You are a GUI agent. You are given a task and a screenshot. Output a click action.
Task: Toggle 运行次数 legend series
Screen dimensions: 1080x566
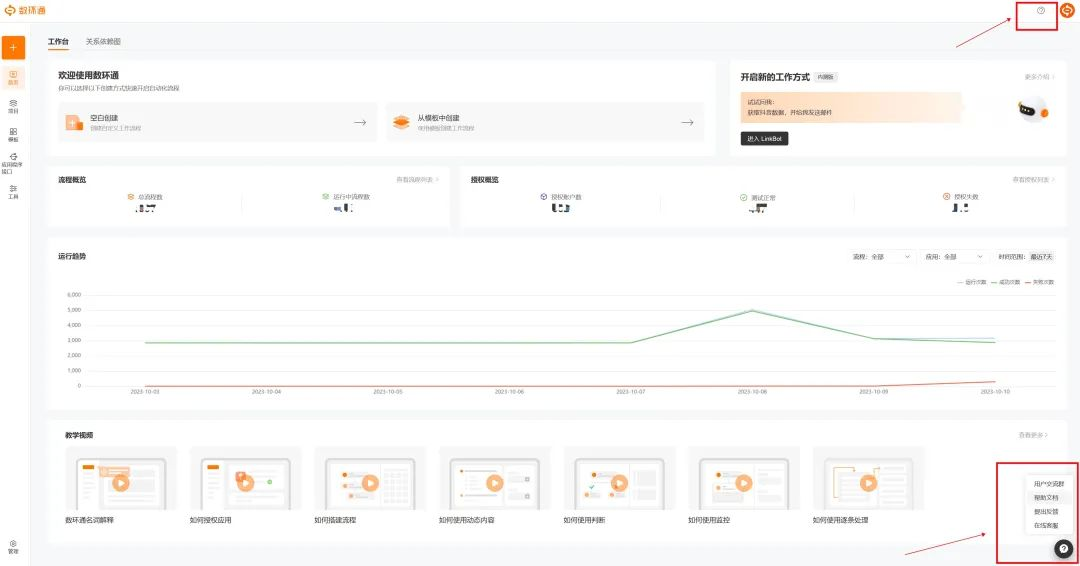click(x=971, y=282)
